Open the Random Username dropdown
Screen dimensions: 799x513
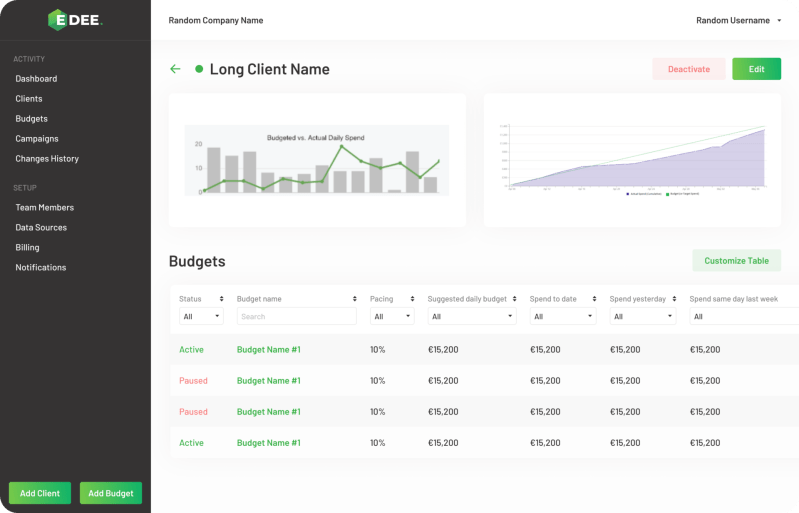pyautogui.click(x=738, y=20)
